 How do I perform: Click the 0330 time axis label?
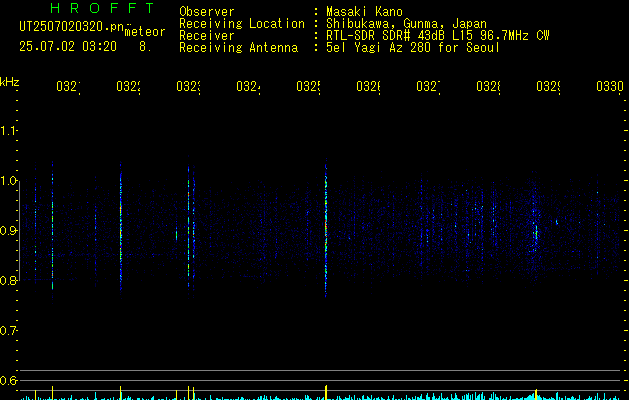[x=610, y=87]
